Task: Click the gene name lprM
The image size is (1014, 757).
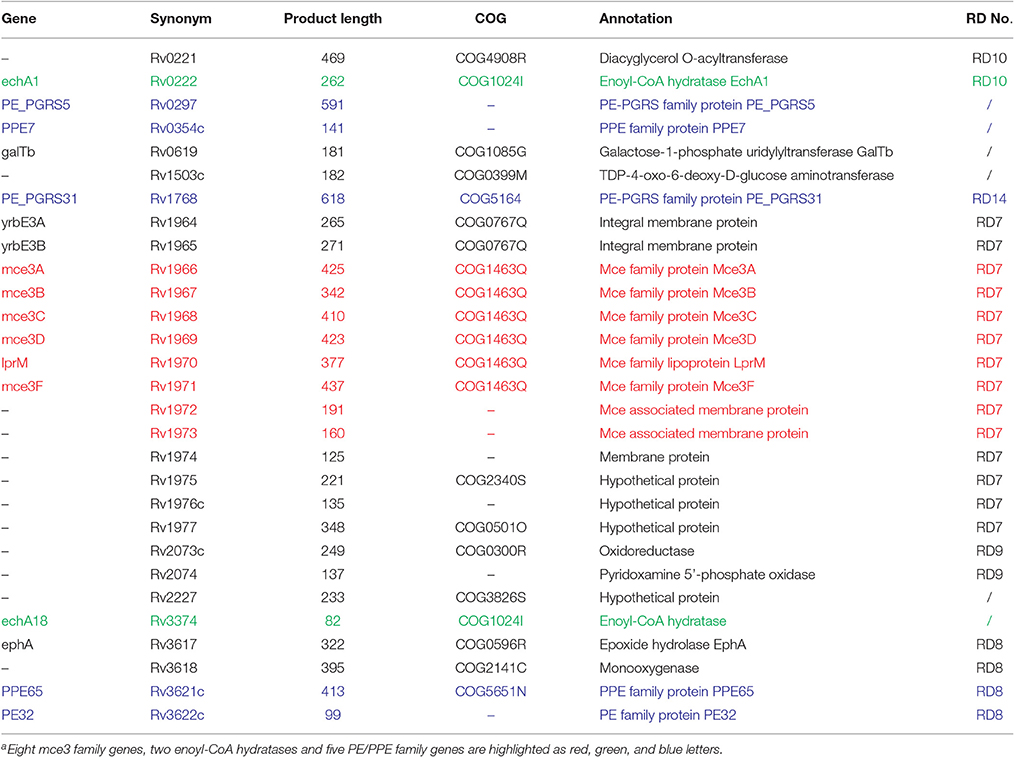Action: [x=14, y=363]
